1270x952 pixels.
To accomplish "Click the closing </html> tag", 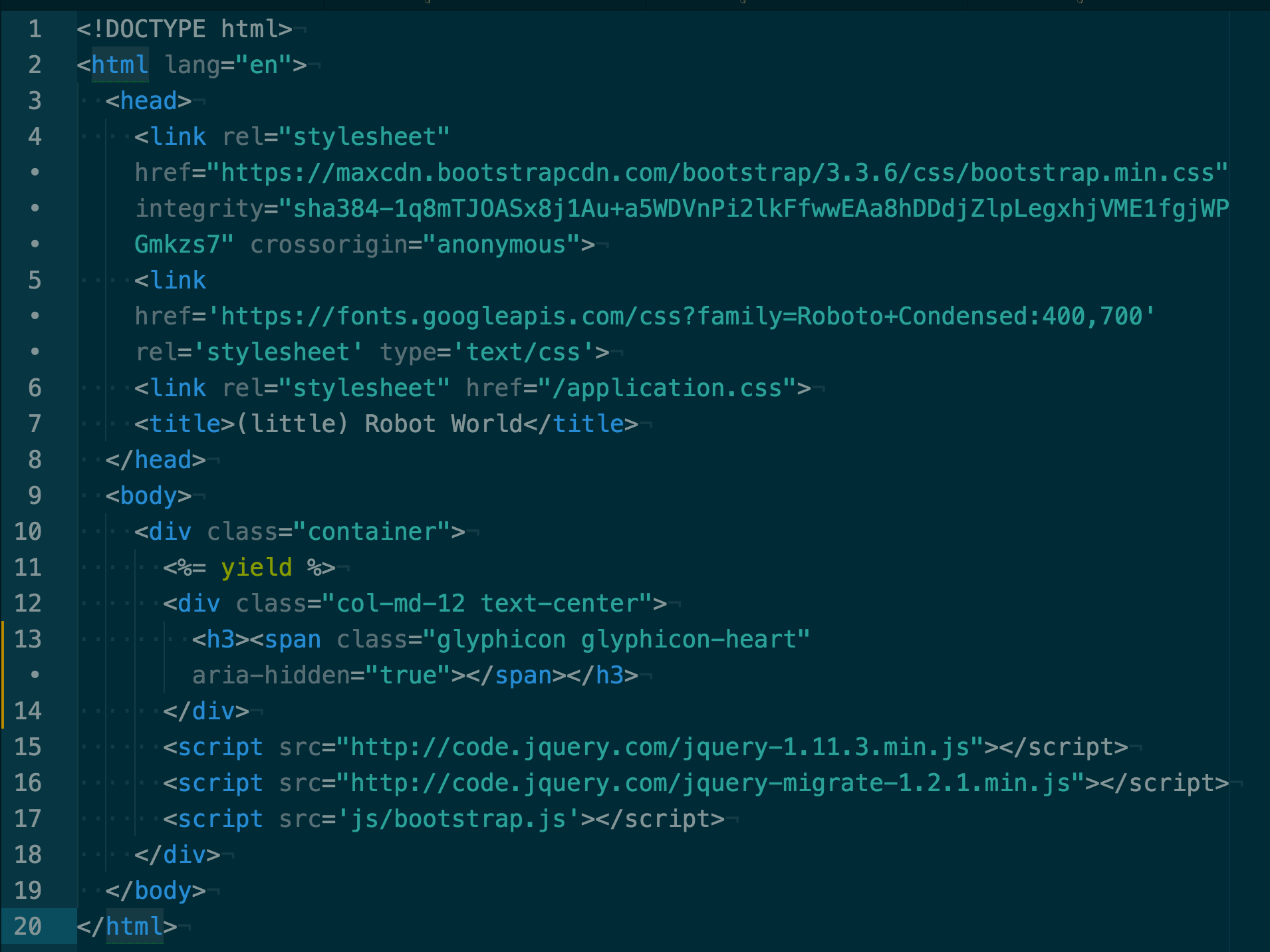I will 127,927.
